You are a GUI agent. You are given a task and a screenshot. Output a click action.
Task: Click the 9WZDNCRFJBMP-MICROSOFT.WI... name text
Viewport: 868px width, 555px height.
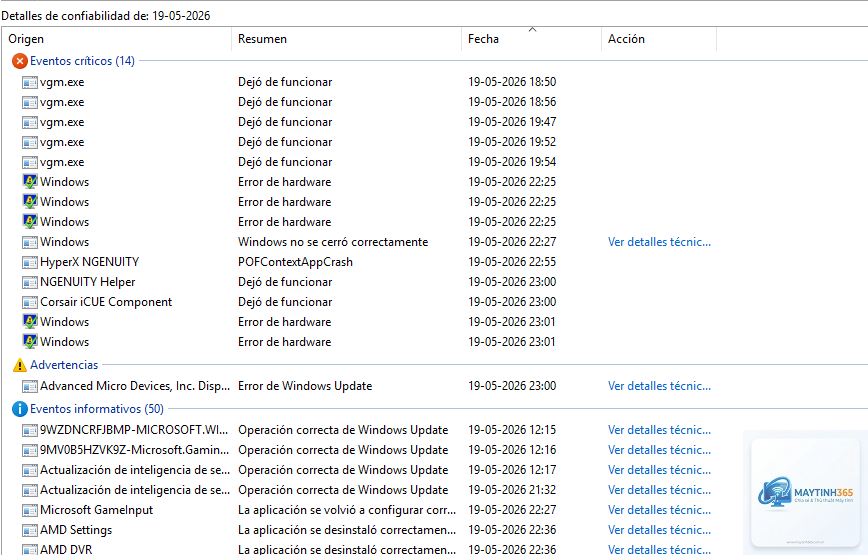[x=133, y=430]
